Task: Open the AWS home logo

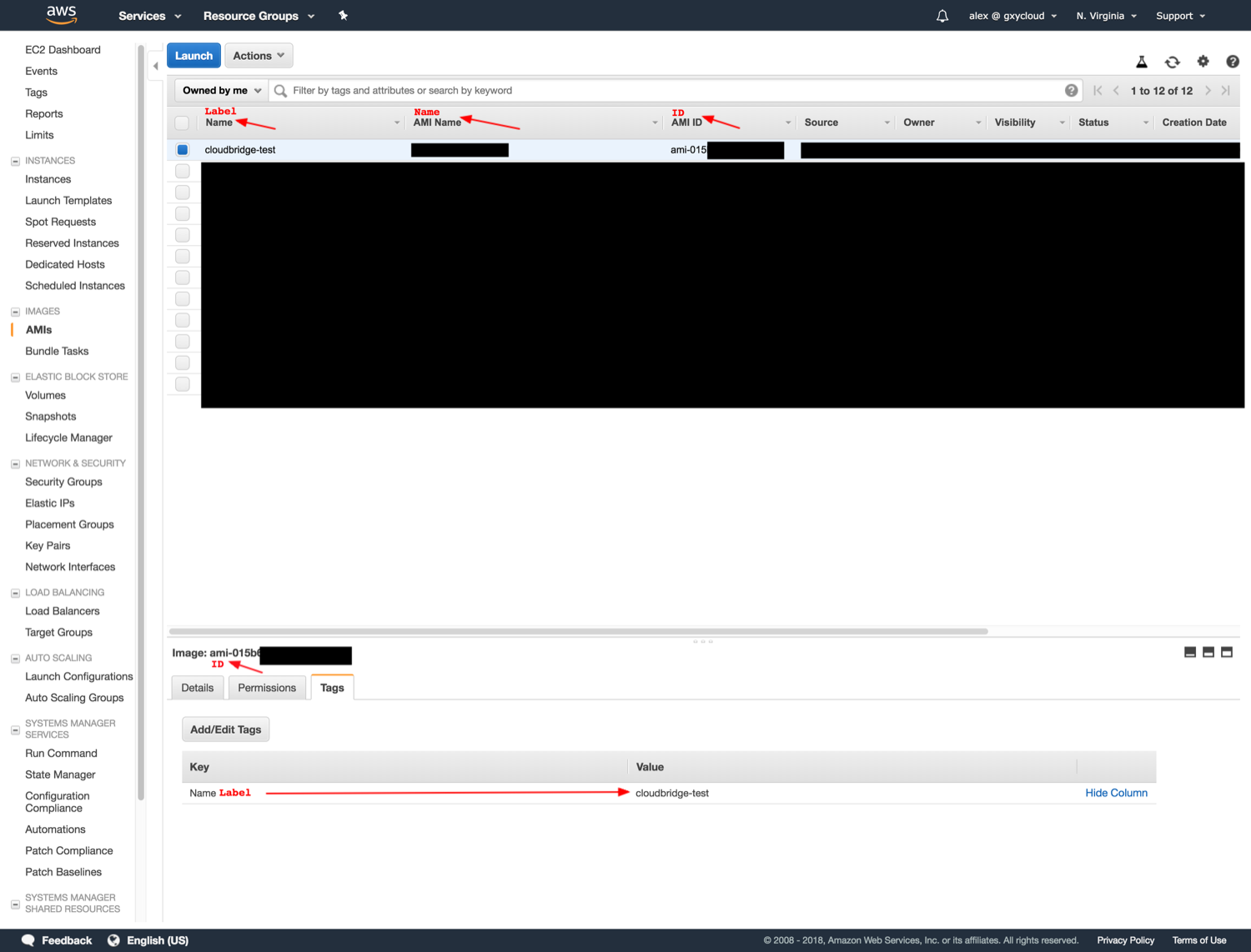Action: pyautogui.click(x=62, y=15)
